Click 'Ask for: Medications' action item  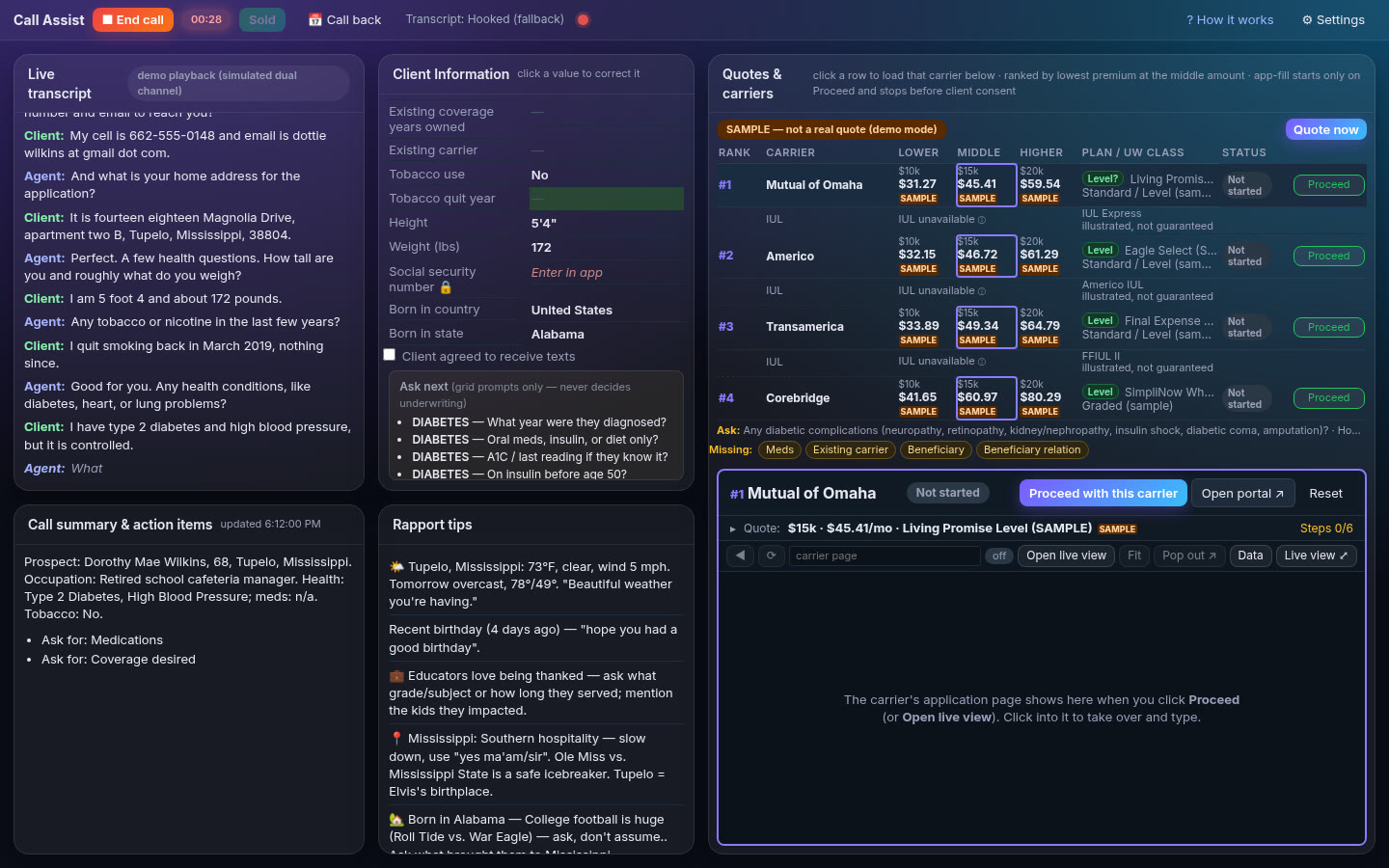[102, 640]
